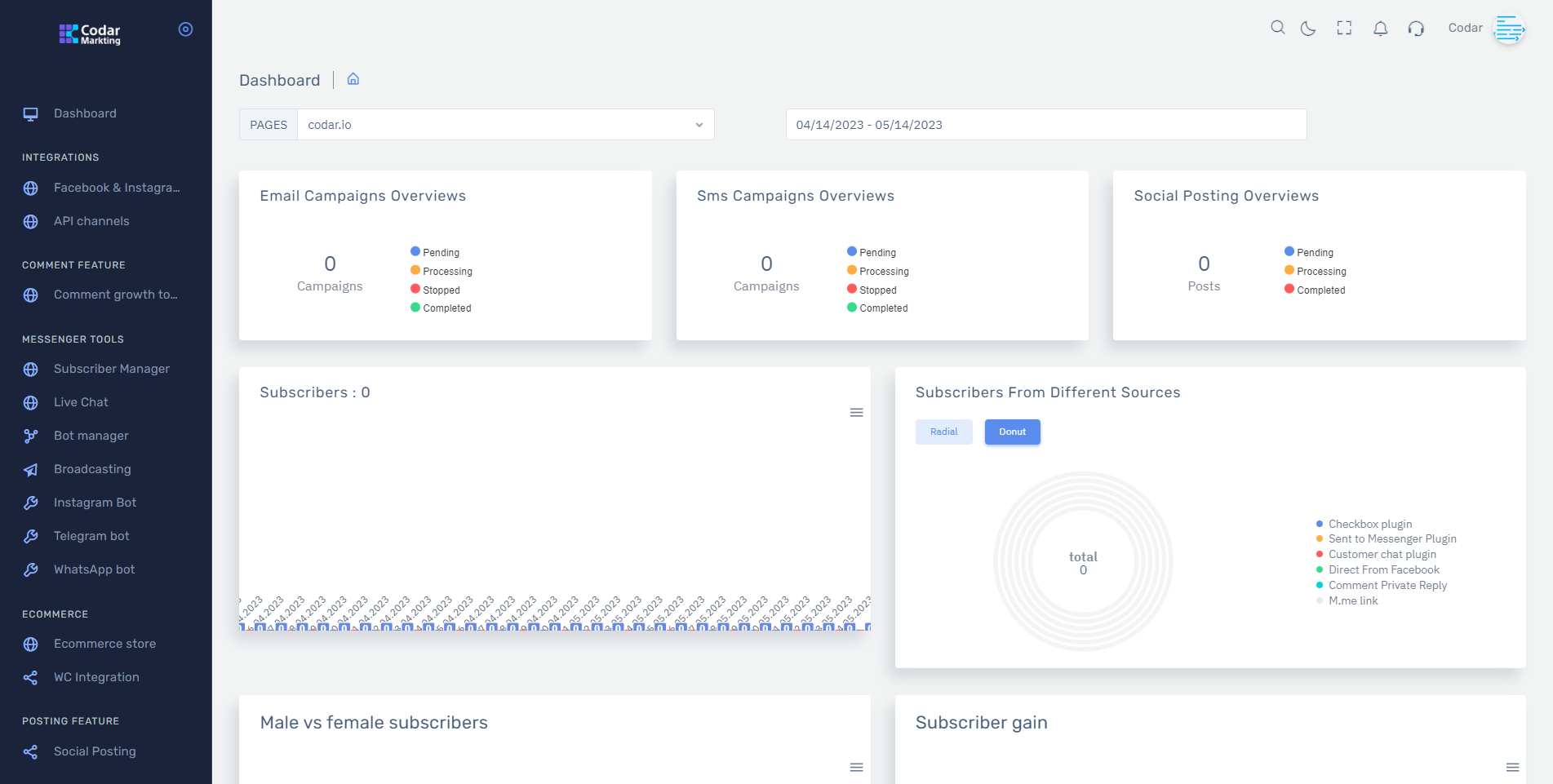
Task: Click the Pending legend dot in Email Campaigns
Action: [416, 251]
